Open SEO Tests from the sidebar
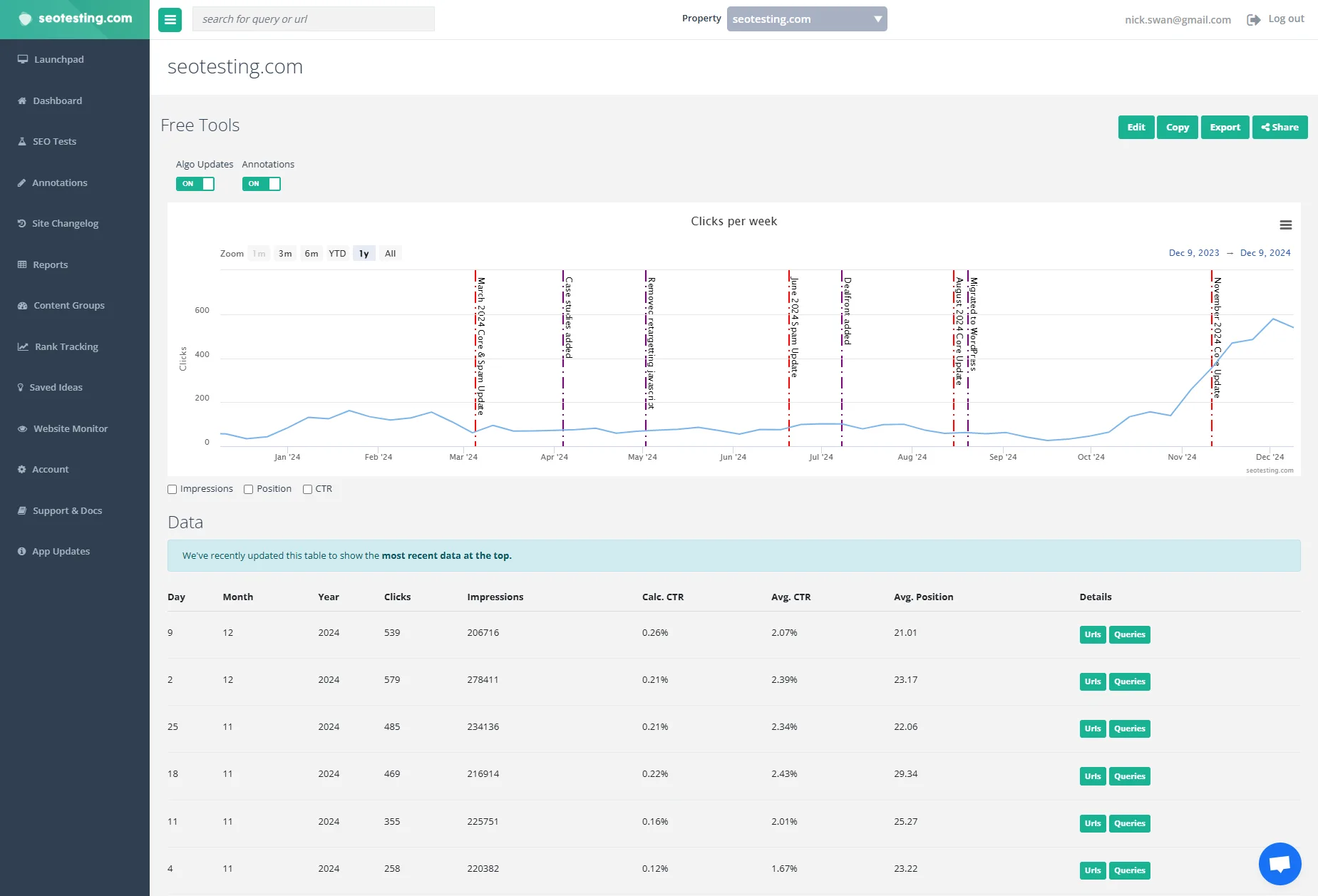This screenshot has height=896, width=1318. click(54, 142)
